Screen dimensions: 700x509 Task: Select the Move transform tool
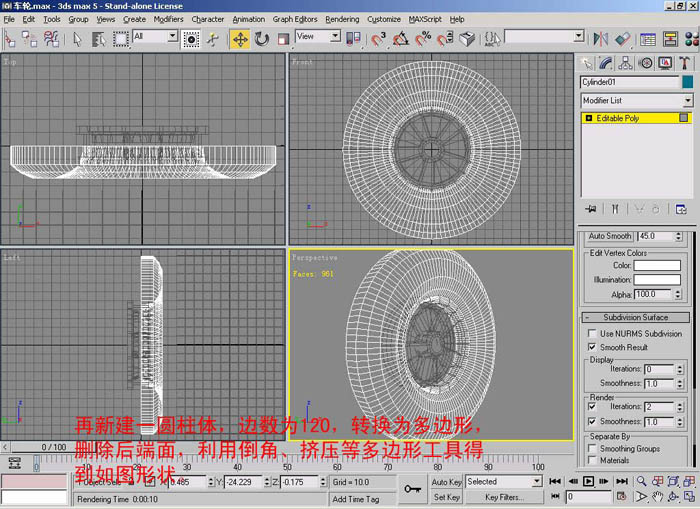(240, 39)
